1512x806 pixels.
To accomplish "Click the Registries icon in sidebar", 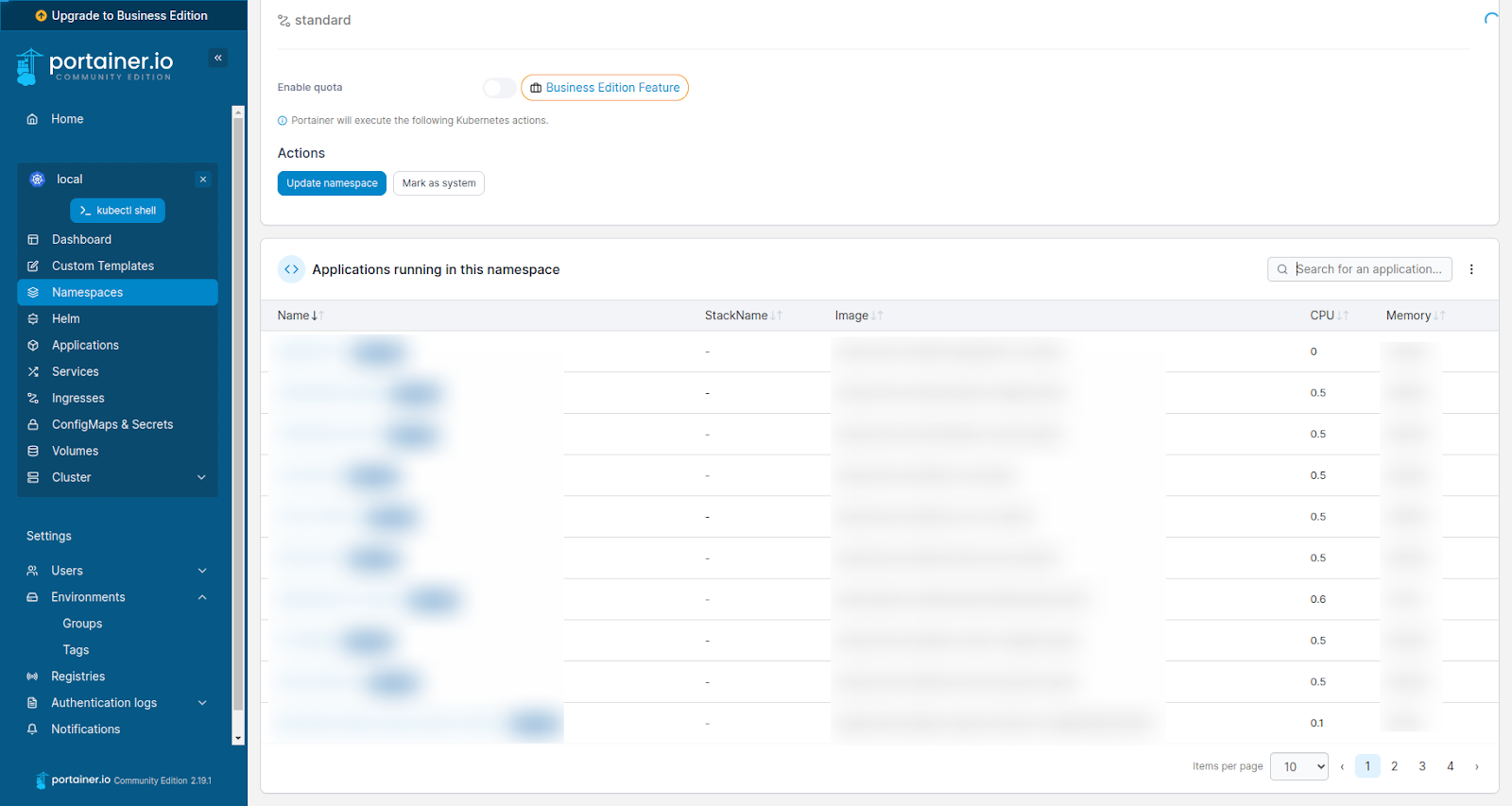I will point(33,677).
